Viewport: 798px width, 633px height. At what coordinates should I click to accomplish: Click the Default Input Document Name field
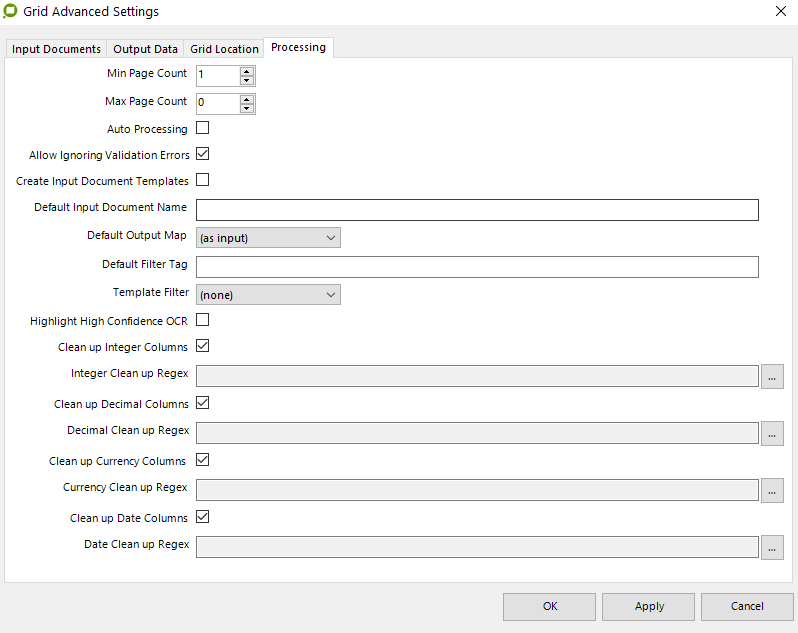[477, 209]
